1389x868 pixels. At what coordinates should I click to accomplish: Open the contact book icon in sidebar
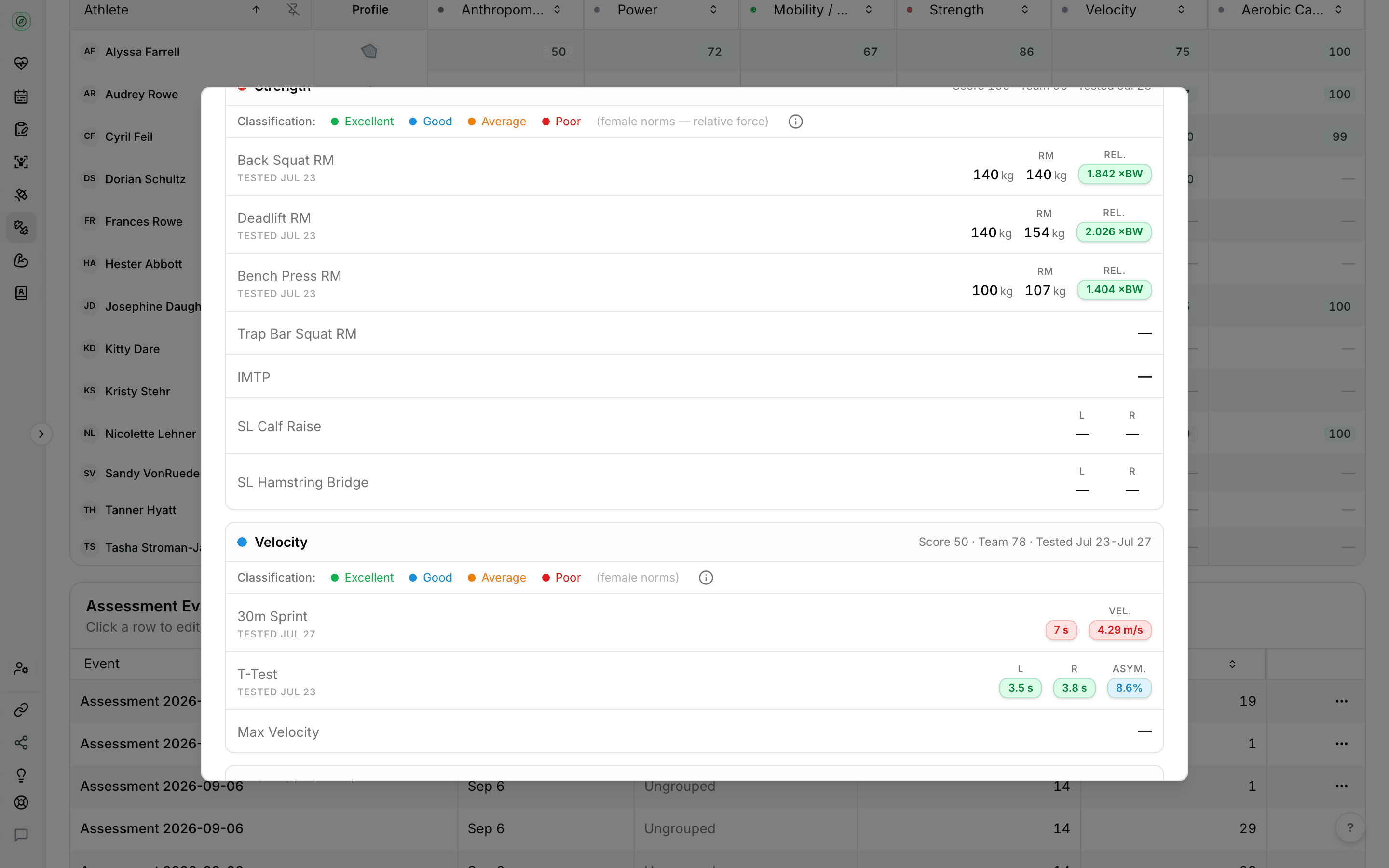click(x=21, y=293)
